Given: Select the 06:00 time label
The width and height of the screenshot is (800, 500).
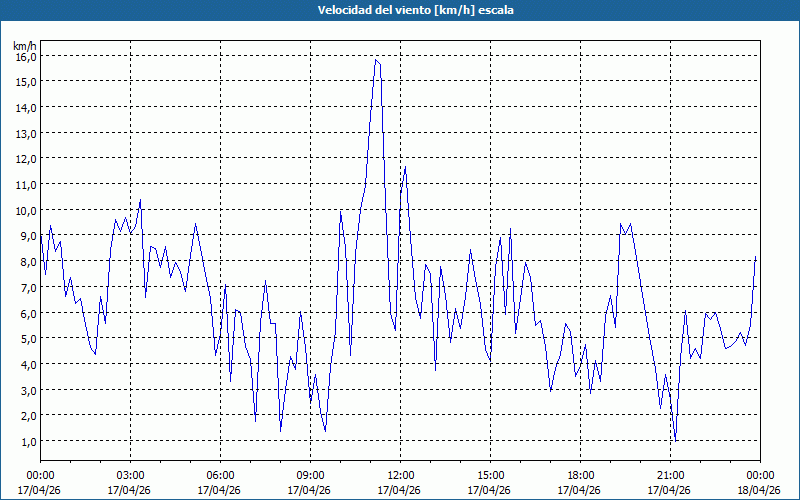Looking at the screenshot, I should 220,475.
